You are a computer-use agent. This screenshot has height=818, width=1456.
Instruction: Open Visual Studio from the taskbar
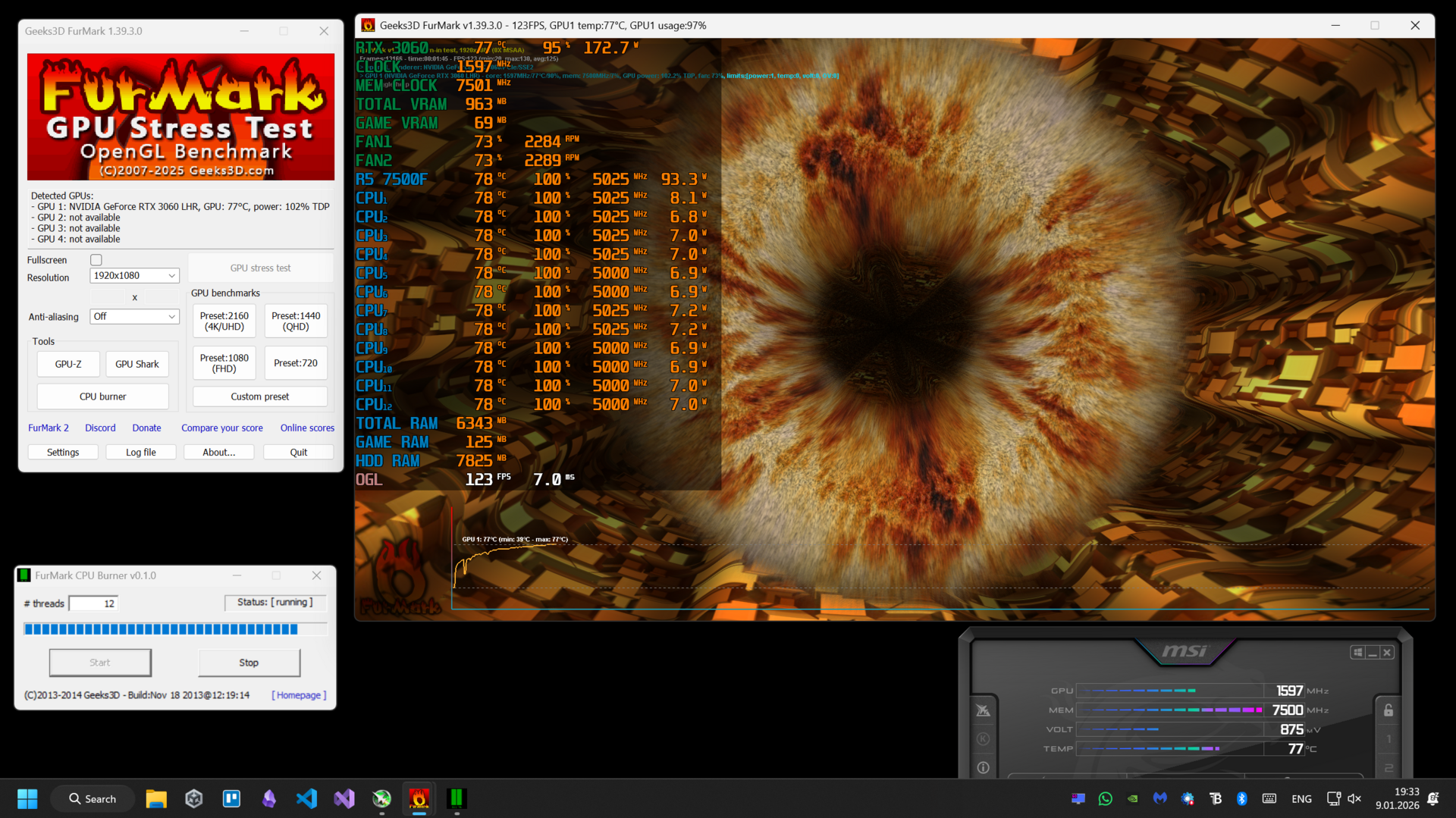coord(344,798)
